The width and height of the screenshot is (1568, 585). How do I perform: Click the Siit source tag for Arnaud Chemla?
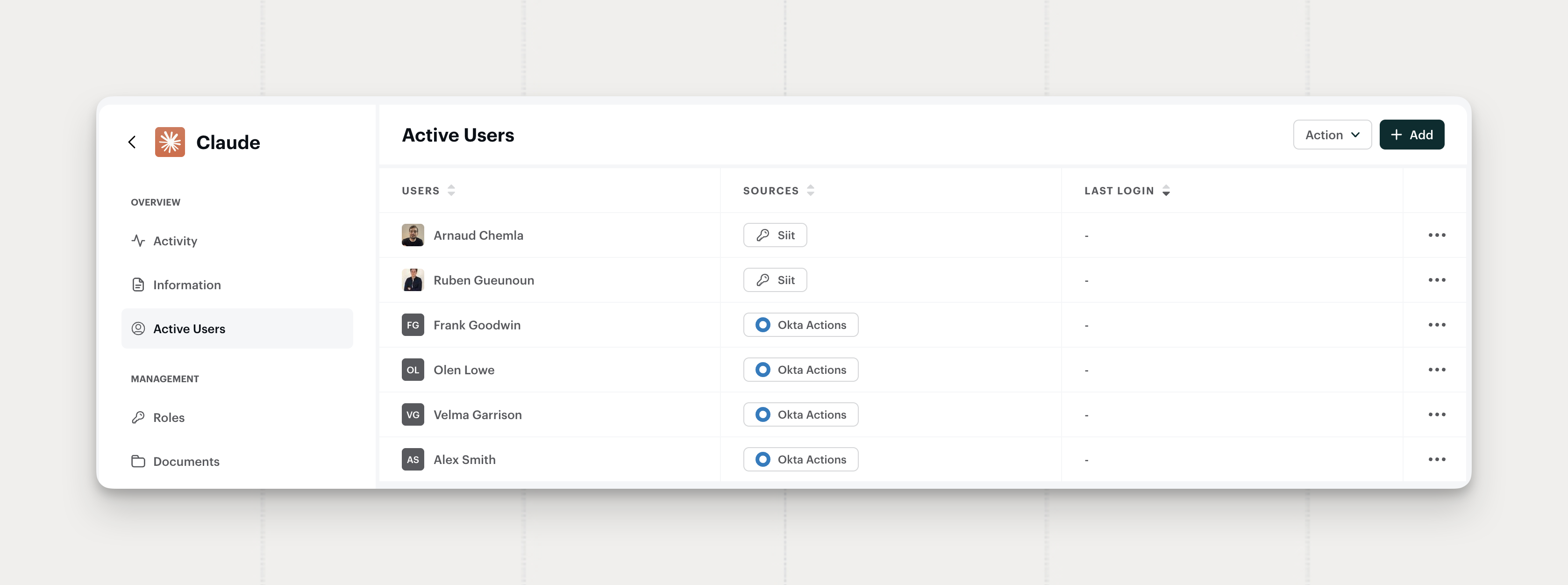coord(775,235)
